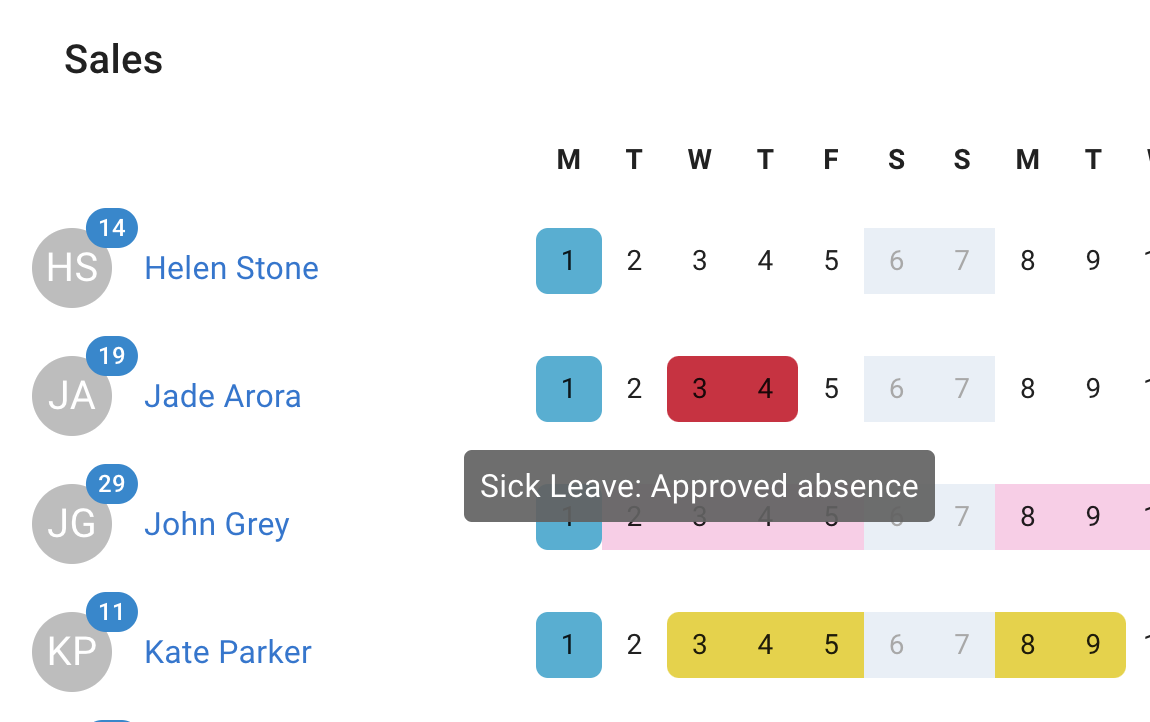
Task: Click John Grey's JG avatar
Action: coord(71,523)
